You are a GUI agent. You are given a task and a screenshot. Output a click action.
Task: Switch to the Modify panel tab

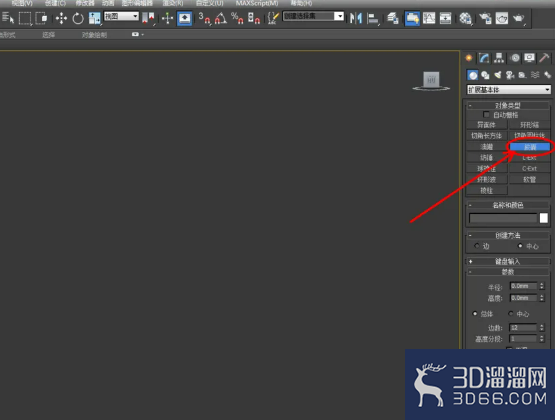pyautogui.click(x=484, y=58)
